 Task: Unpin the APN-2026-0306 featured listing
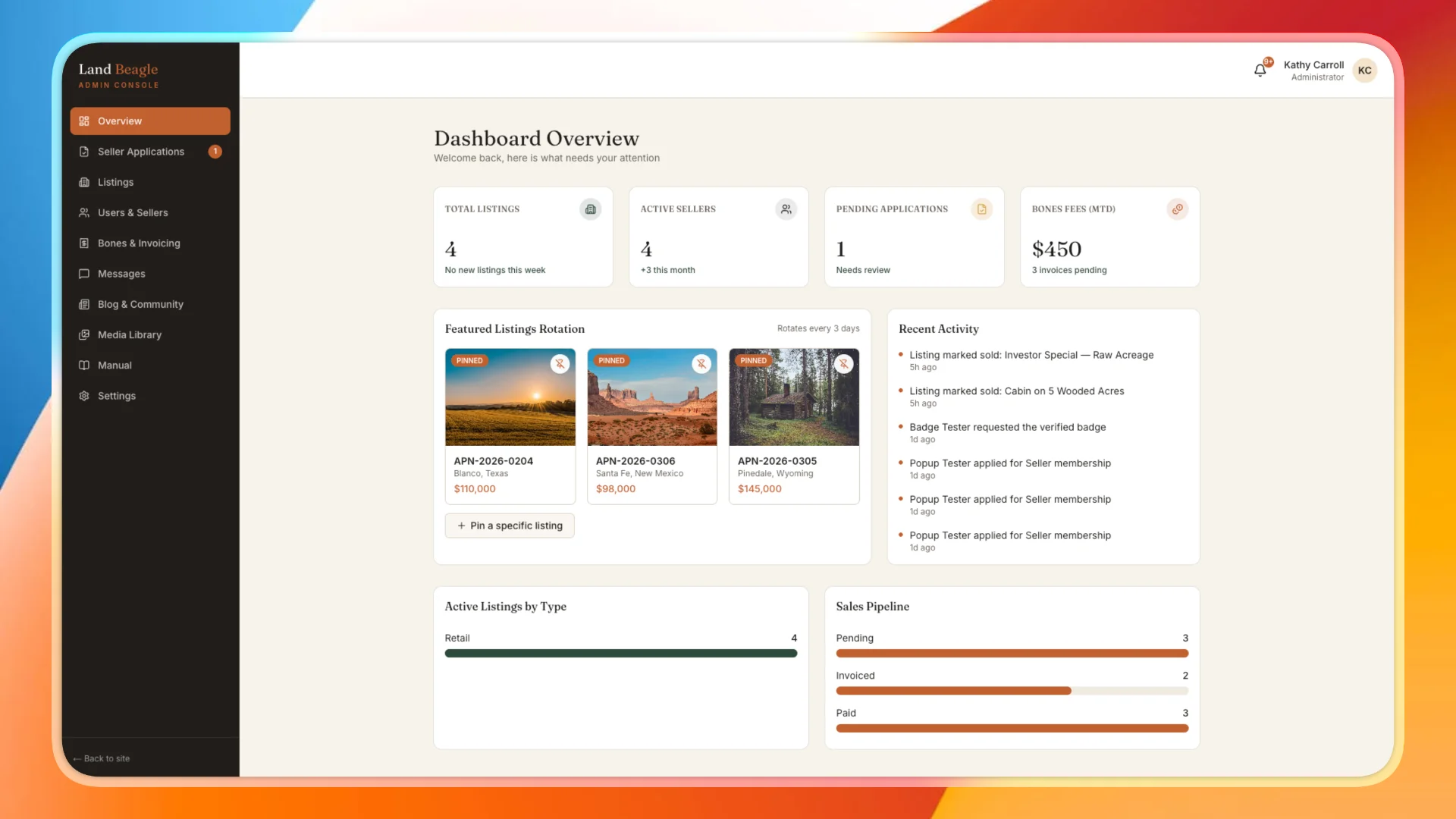click(701, 364)
